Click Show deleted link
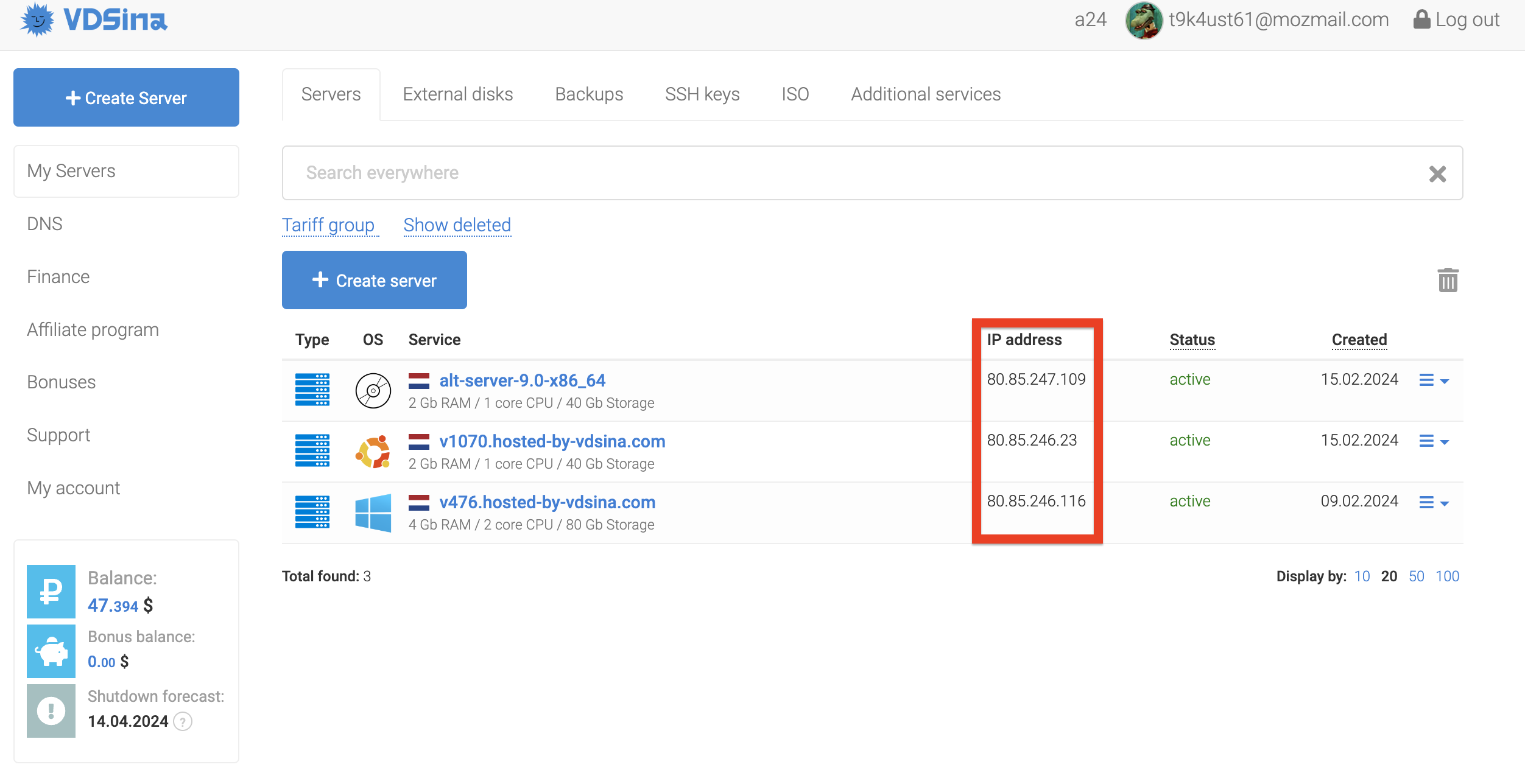This screenshot has height=784, width=1525. 457,225
